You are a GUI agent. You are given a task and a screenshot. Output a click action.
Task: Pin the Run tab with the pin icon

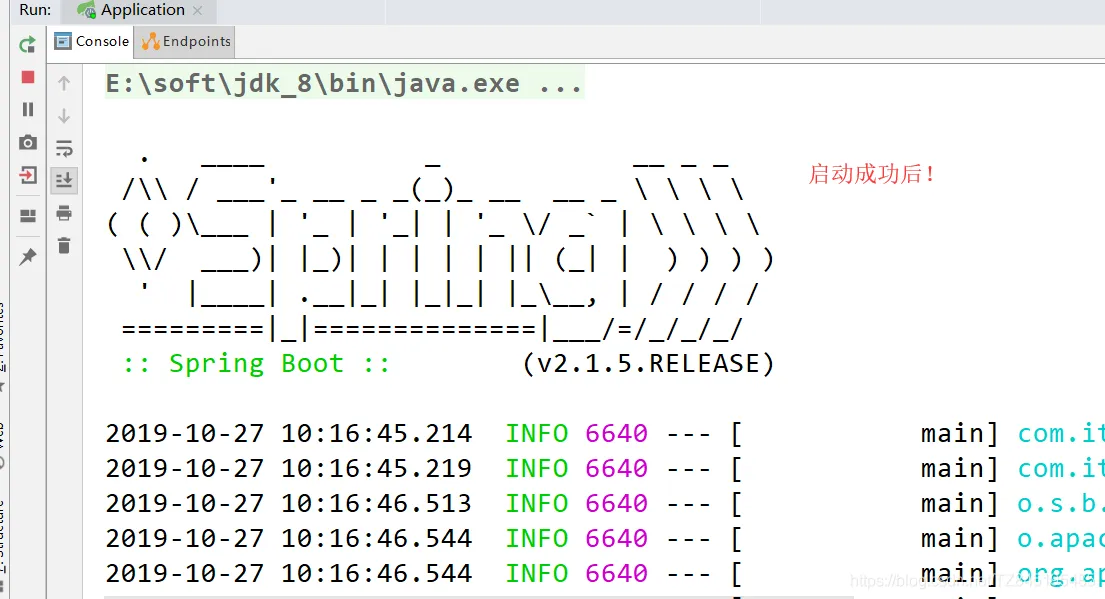[x=27, y=257]
